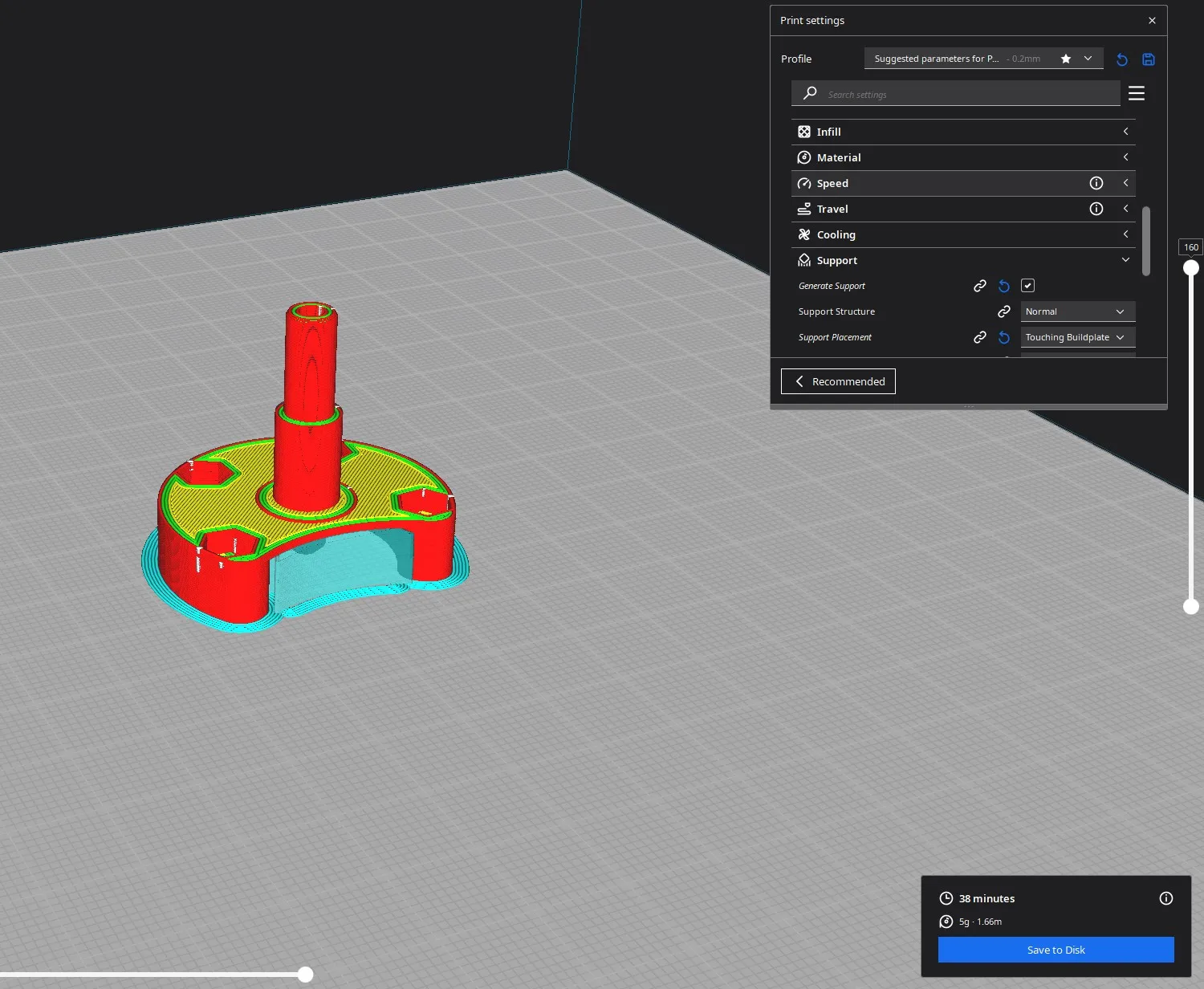Click the info icon on the Speed row
The height and width of the screenshot is (989, 1204).
pos(1096,183)
